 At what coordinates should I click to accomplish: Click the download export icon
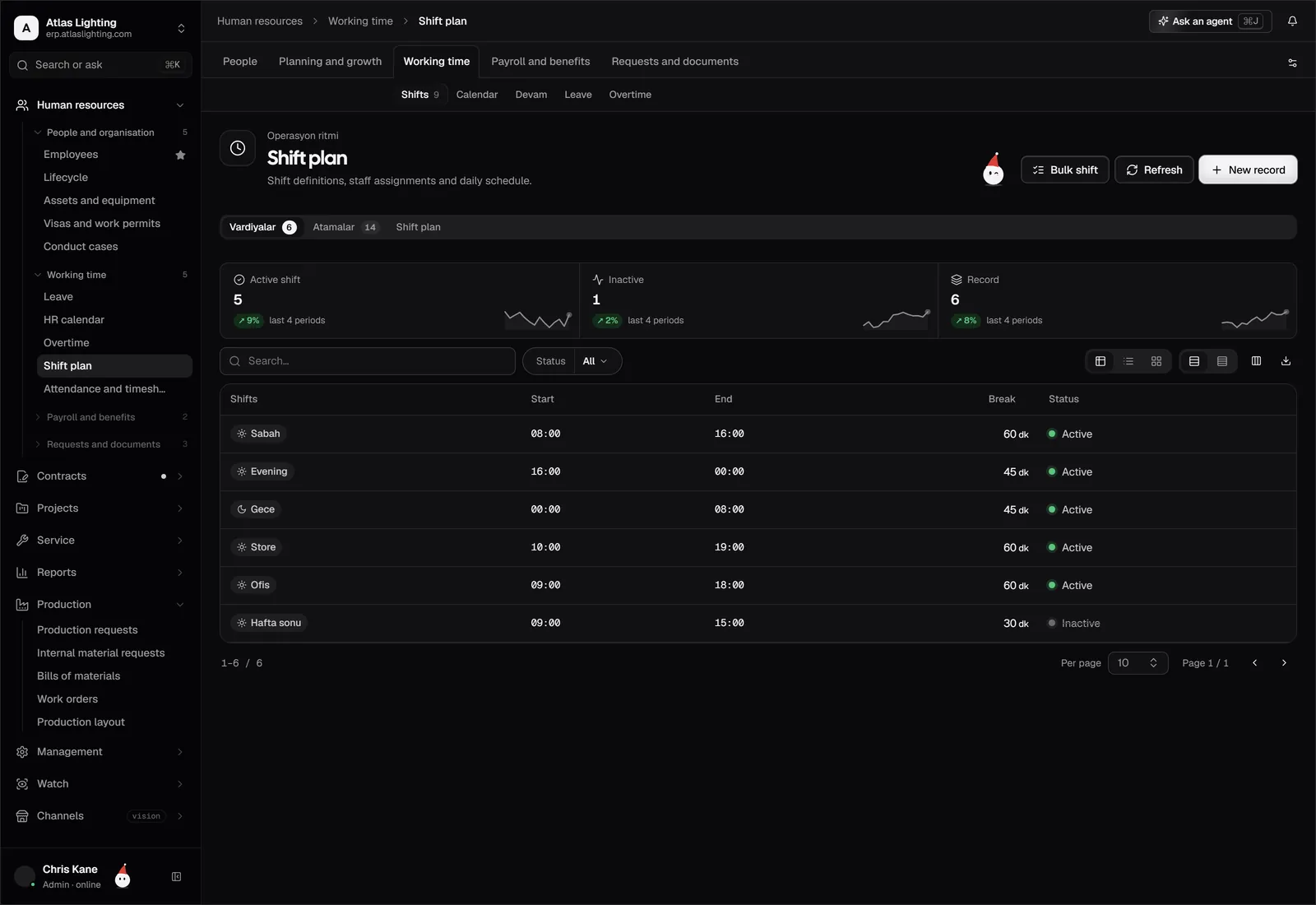[x=1286, y=361]
